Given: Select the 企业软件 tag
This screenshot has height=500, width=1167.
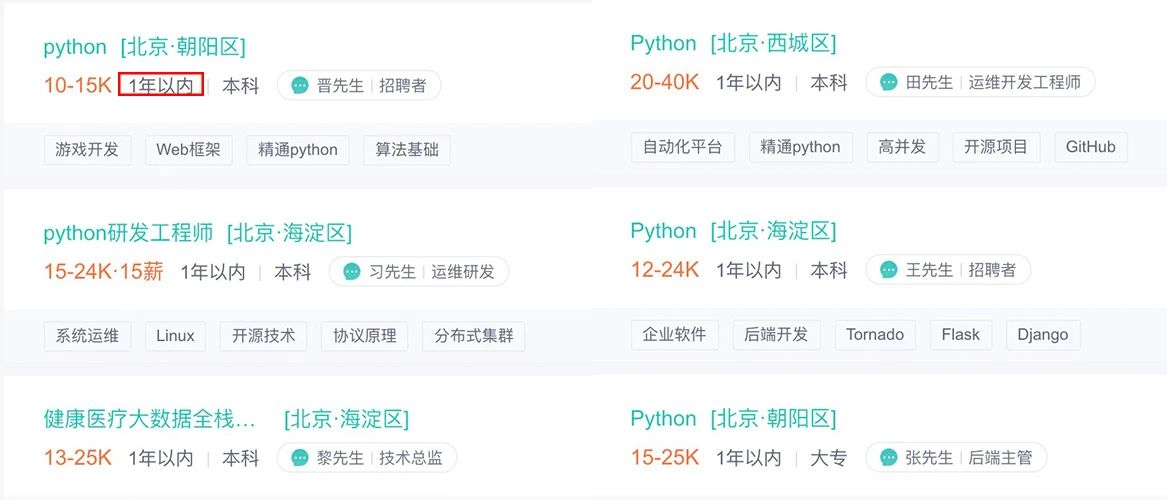Looking at the screenshot, I should [674, 335].
